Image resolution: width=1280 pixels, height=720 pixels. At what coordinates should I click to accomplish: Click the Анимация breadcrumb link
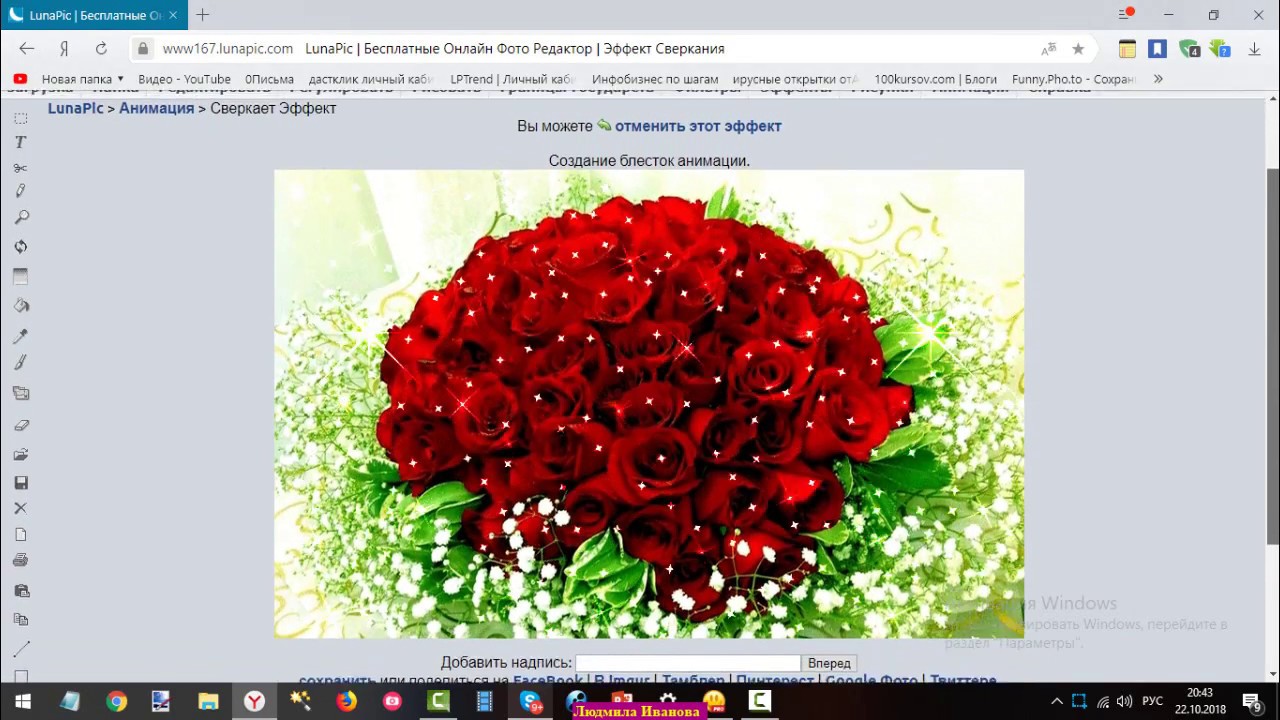click(x=156, y=108)
